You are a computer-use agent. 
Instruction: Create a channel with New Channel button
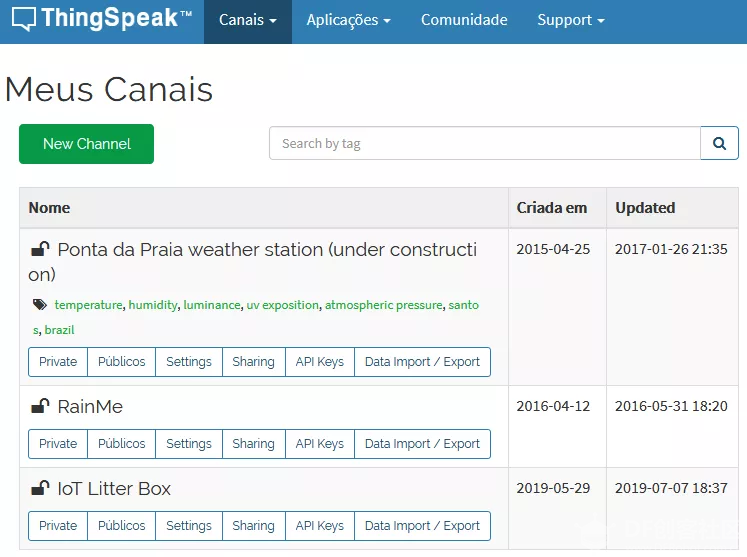(86, 144)
